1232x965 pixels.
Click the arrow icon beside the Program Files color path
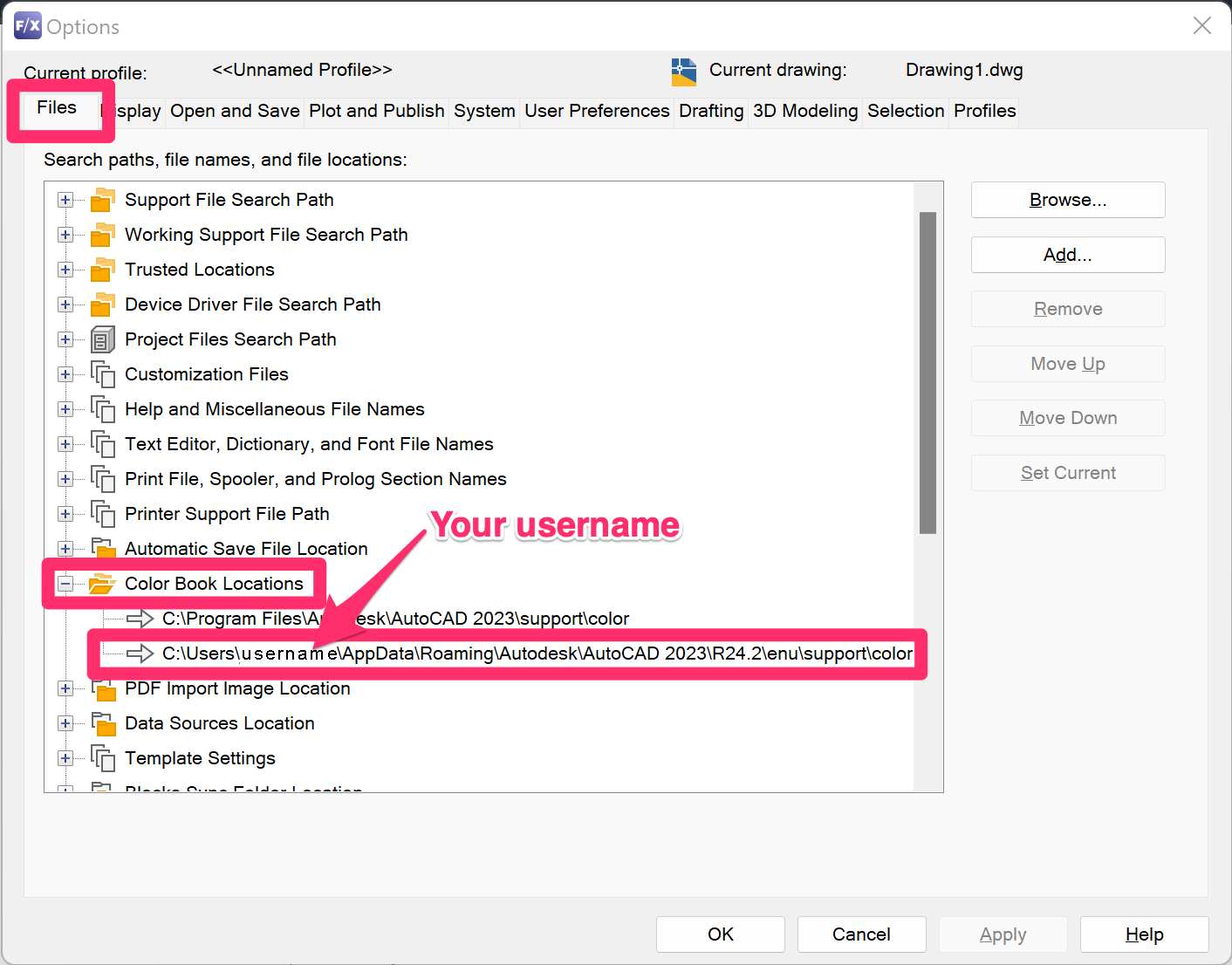[140, 619]
